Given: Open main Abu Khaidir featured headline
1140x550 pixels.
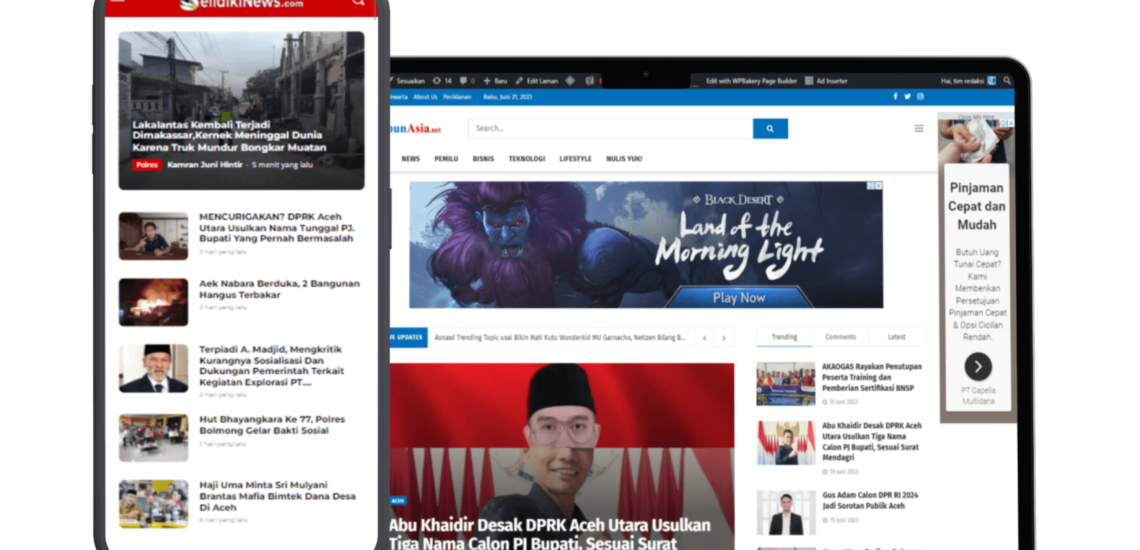Looking at the screenshot, I should (549, 534).
